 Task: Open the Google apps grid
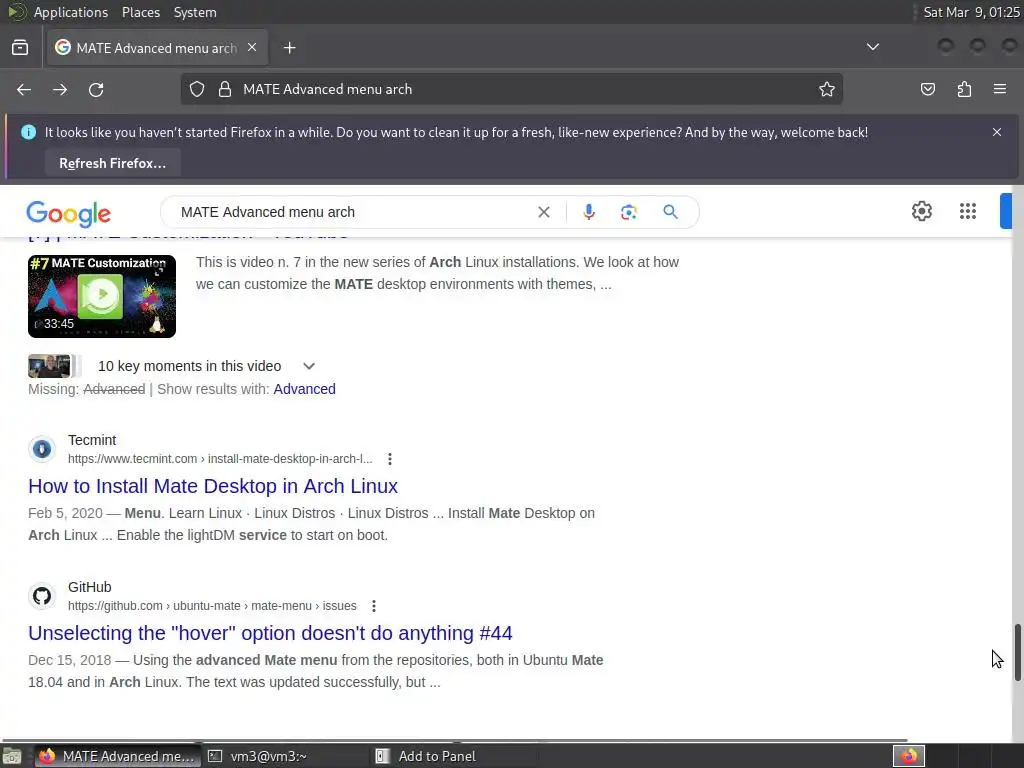click(x=967, y=211)
